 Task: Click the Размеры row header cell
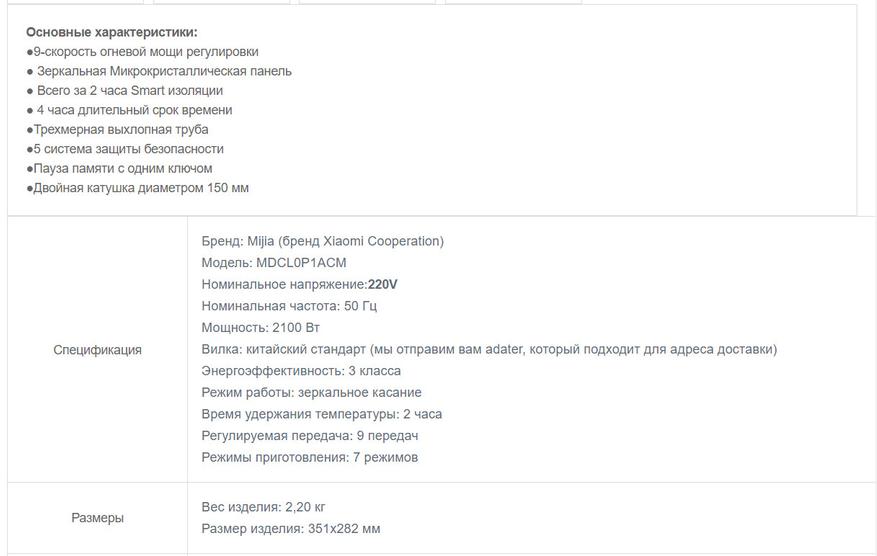pyautogui.click(x=97, y=518)
